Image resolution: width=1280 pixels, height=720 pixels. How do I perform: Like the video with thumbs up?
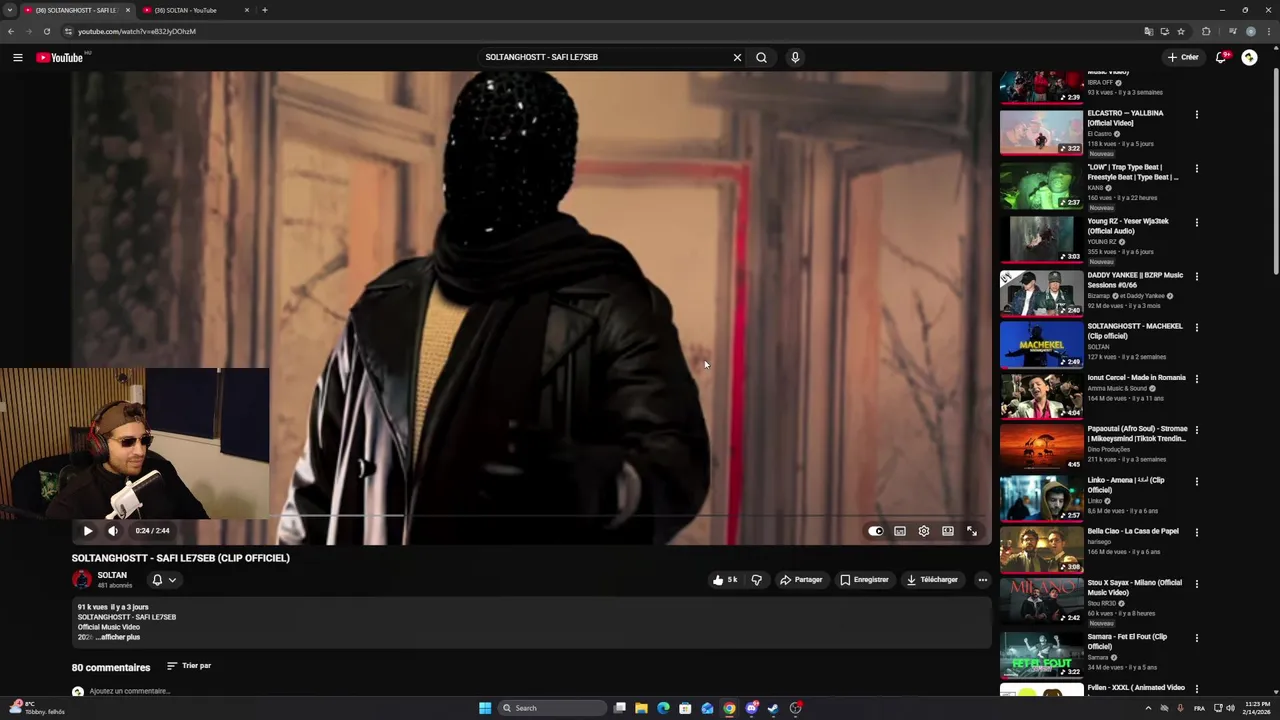tap(725, 580)
